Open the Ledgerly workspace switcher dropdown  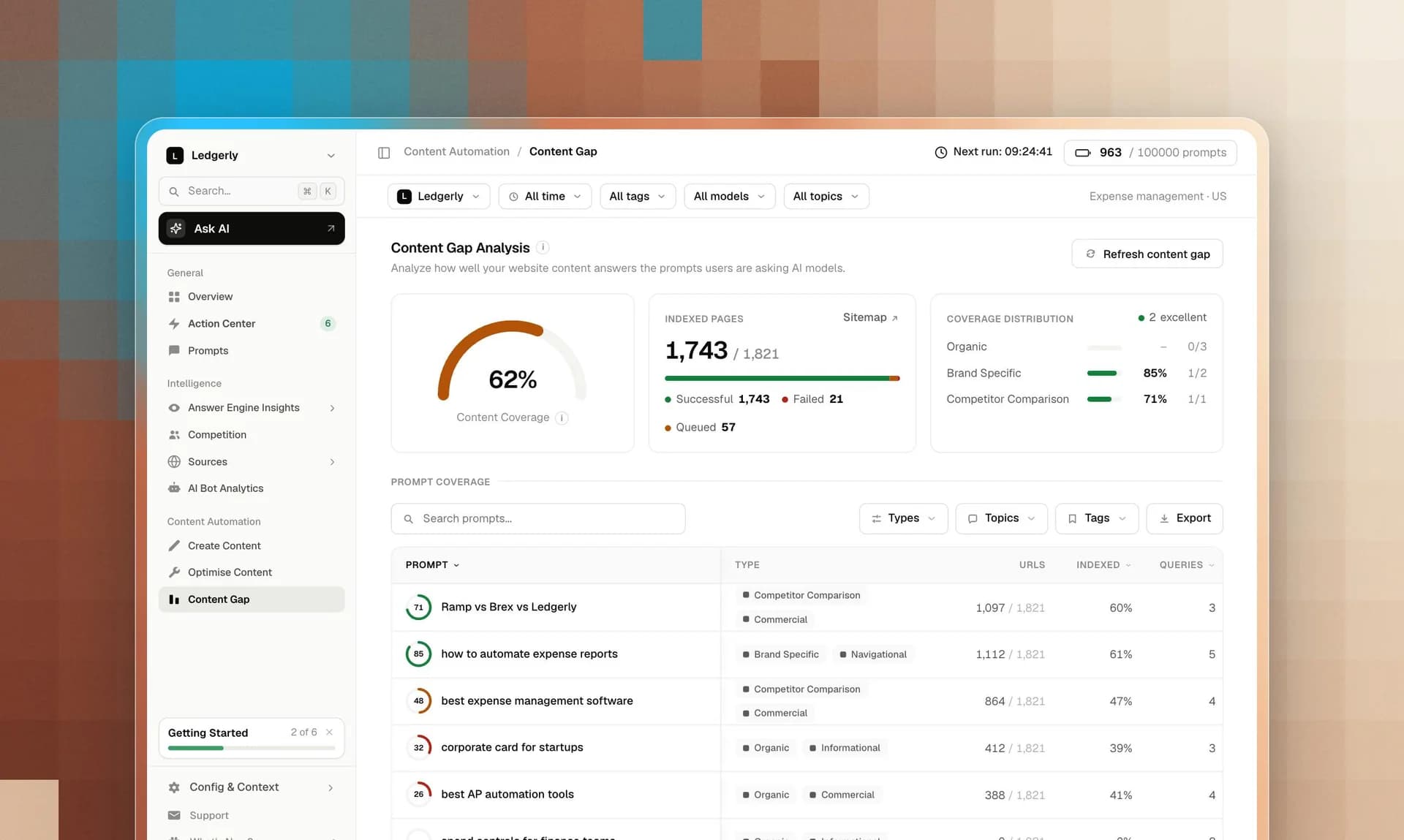coord(252,156)
